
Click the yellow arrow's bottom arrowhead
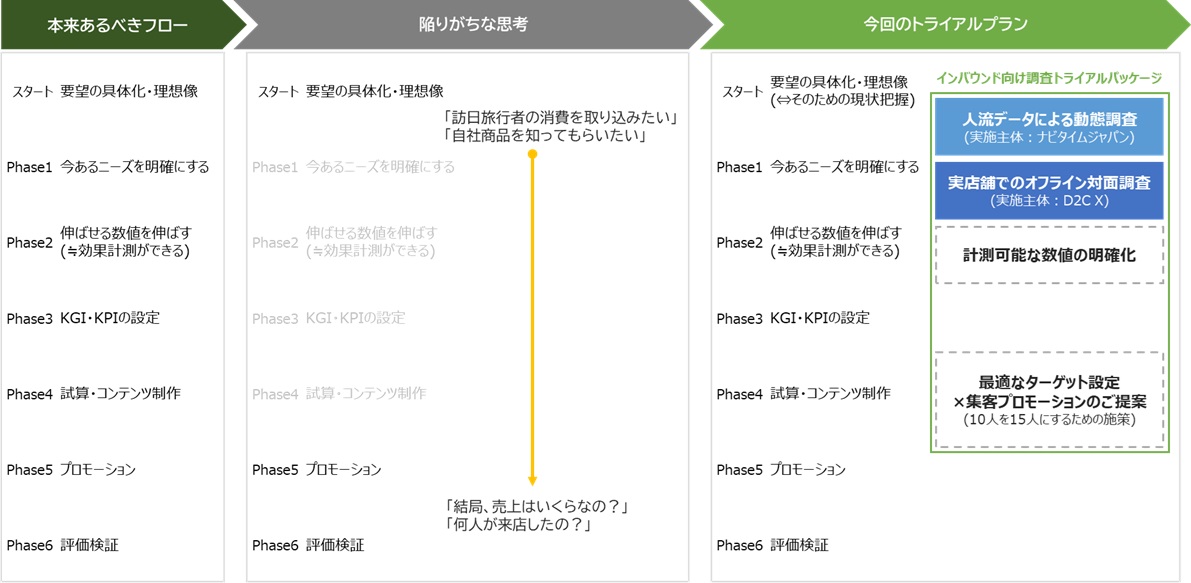[532, 480]
